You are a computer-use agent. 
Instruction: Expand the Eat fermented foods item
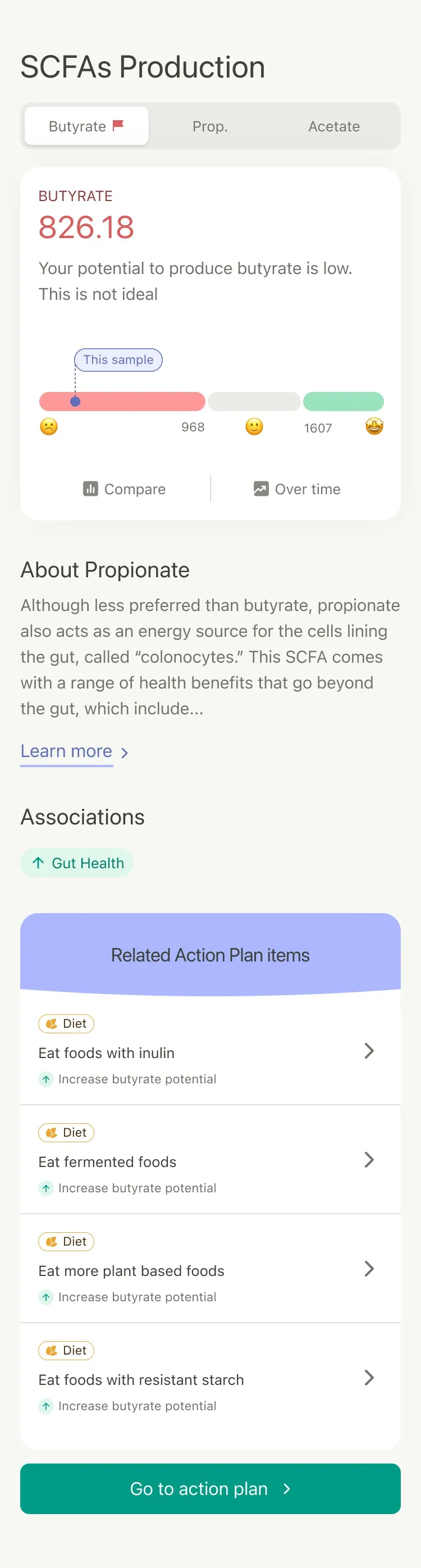pos(369,1160)
